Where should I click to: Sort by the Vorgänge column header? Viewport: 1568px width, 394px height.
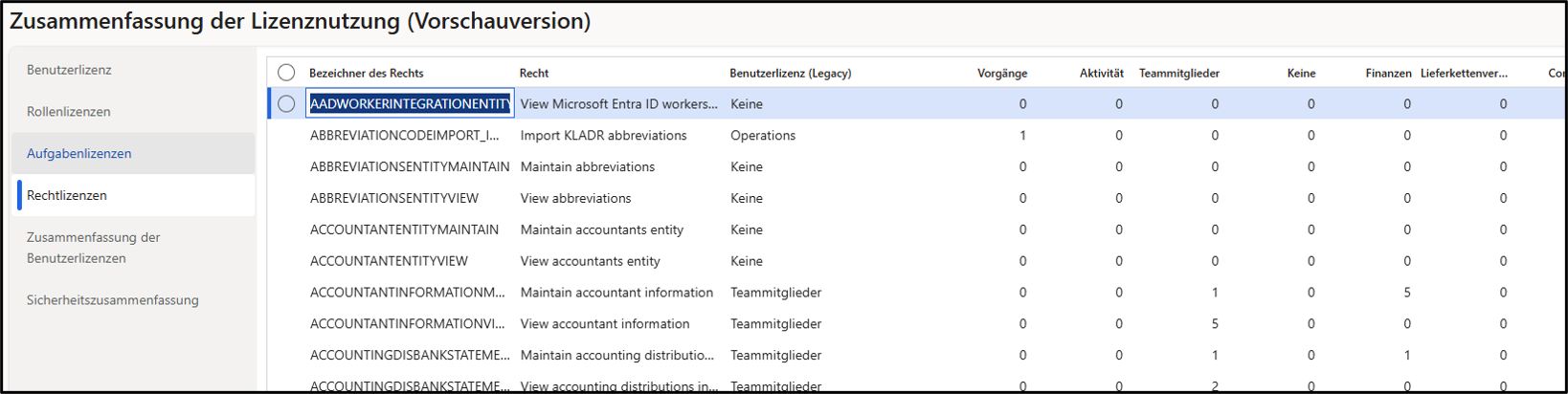[1001, 73]
